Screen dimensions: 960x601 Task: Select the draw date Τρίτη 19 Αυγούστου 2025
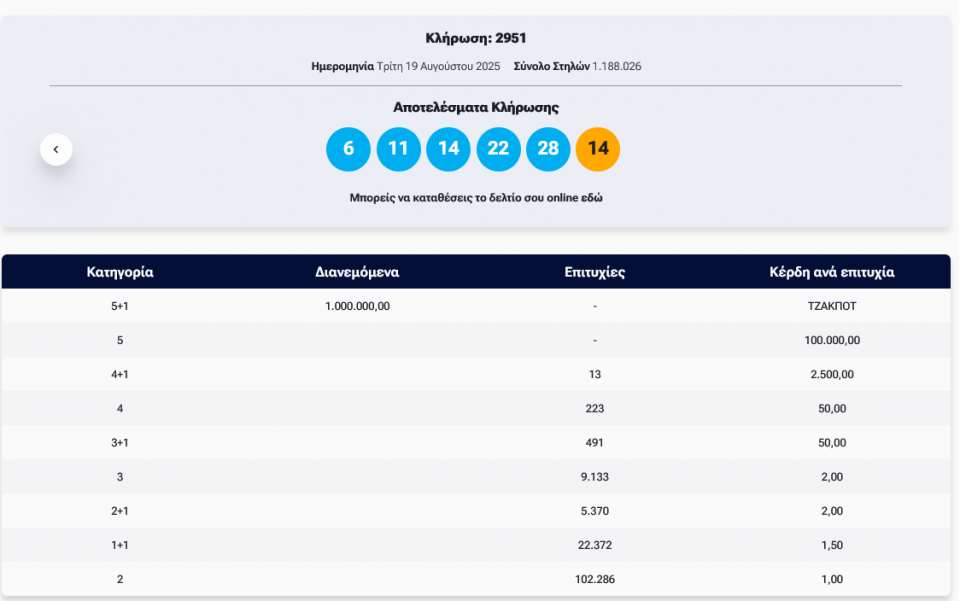tap(438, 66)
